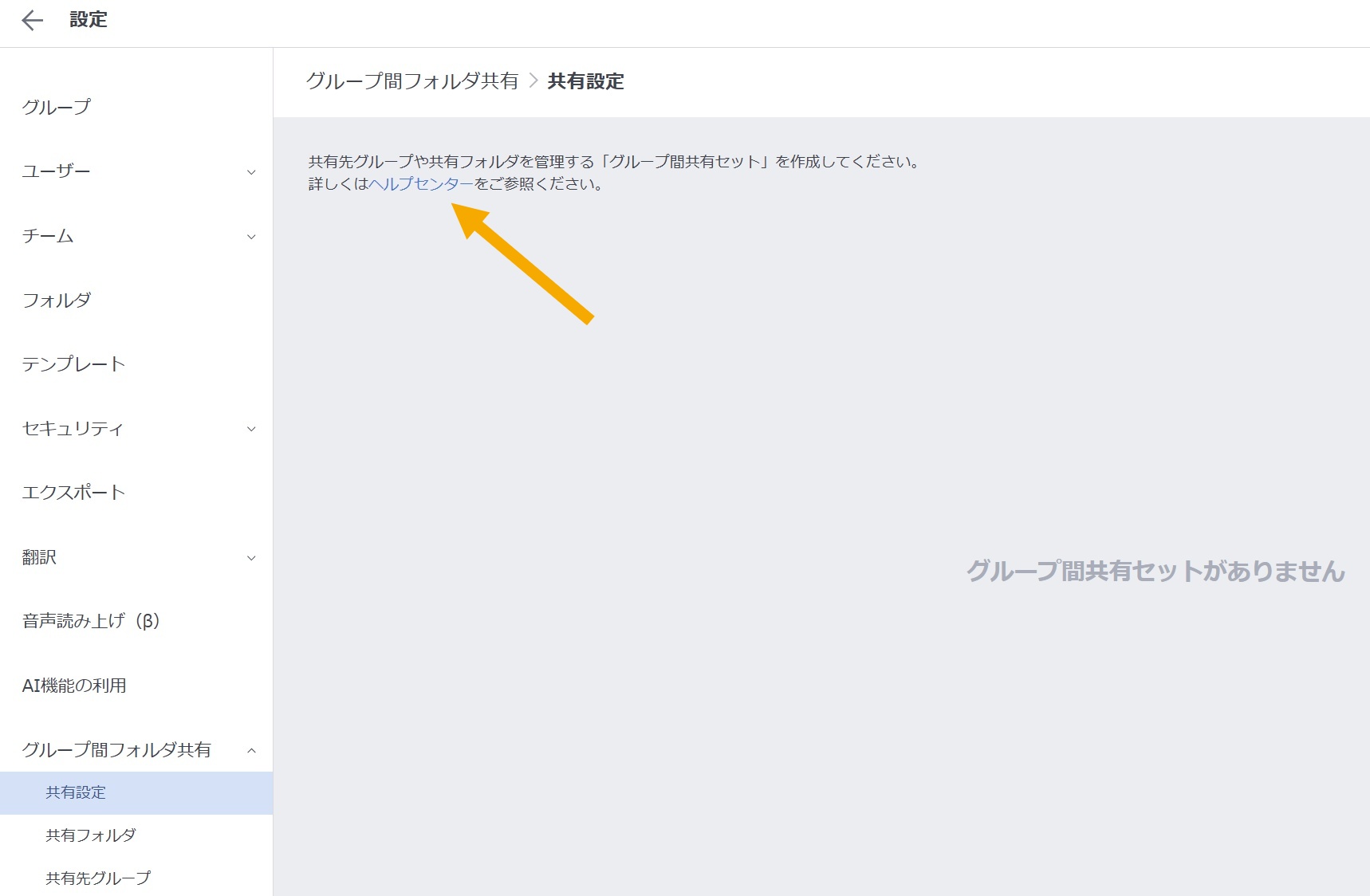Select フォルダ in the sidebar
This screenshot has width=1370, height=896.
pyautogui.click(x=56, y=300)
